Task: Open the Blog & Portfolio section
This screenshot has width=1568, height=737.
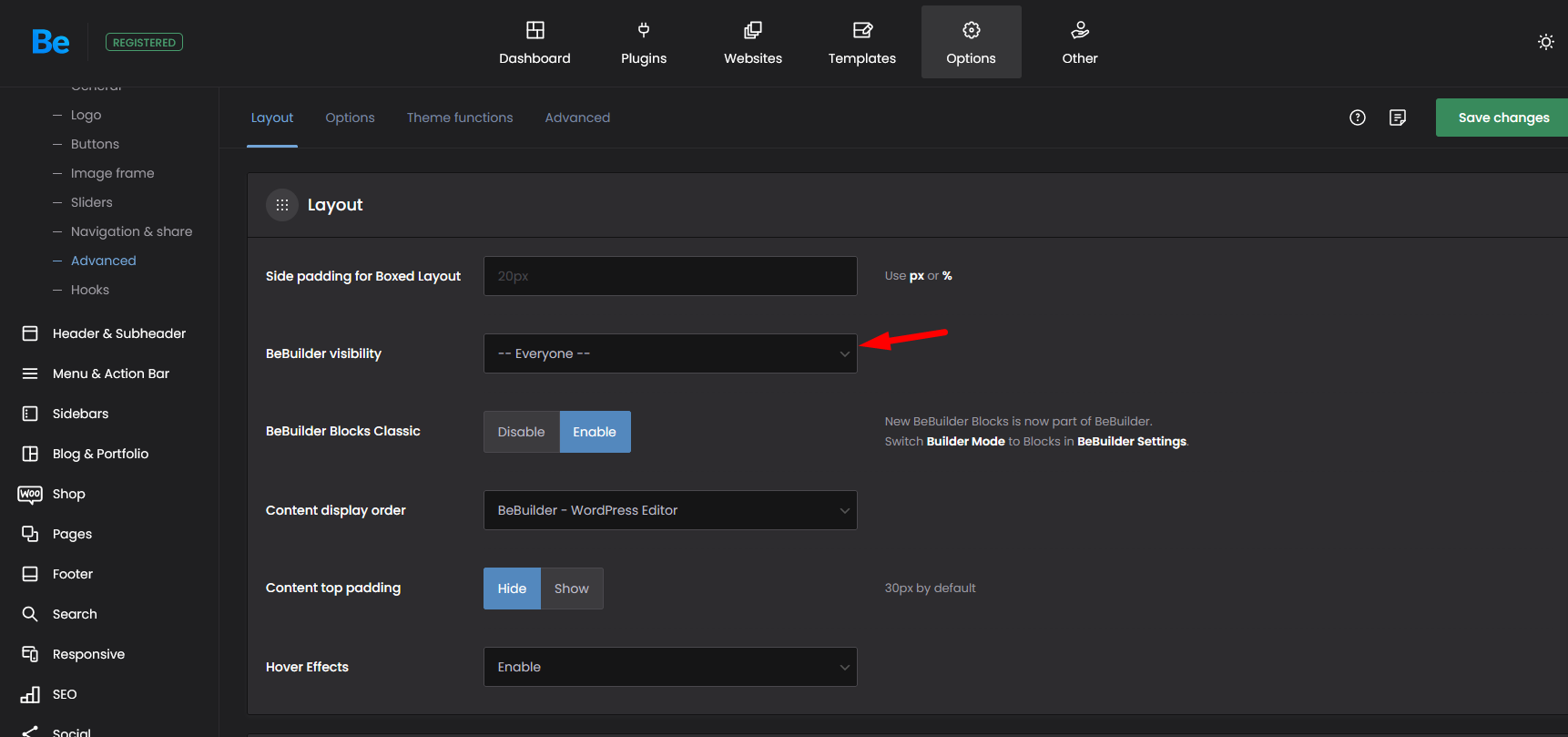Action: 100,454
